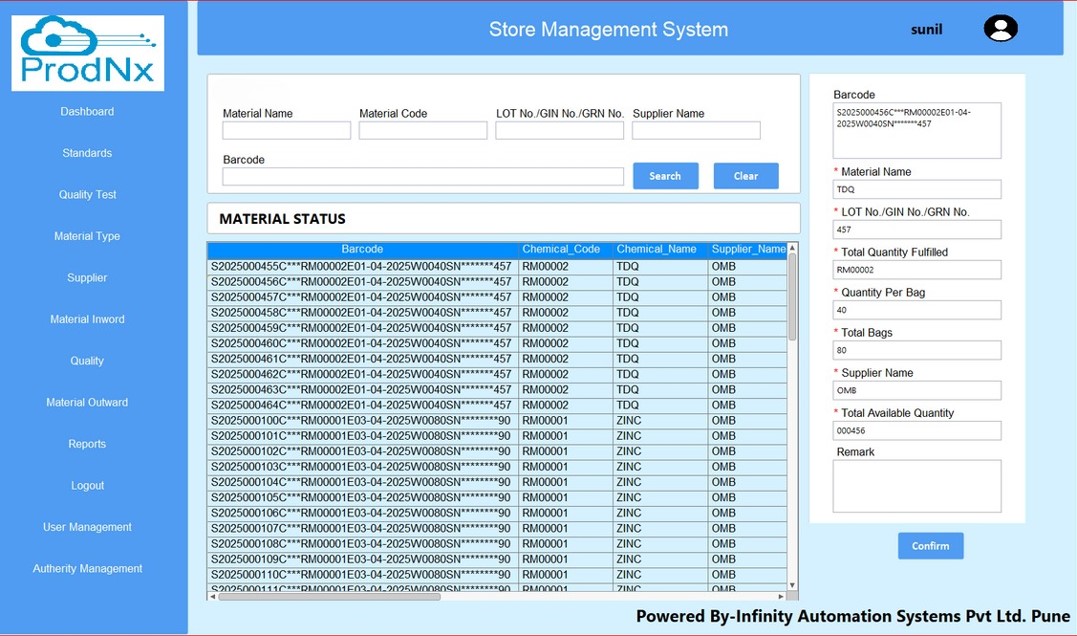Open User Management from sidebar
The image size is (1077, 636).
[x=87, y=527]
